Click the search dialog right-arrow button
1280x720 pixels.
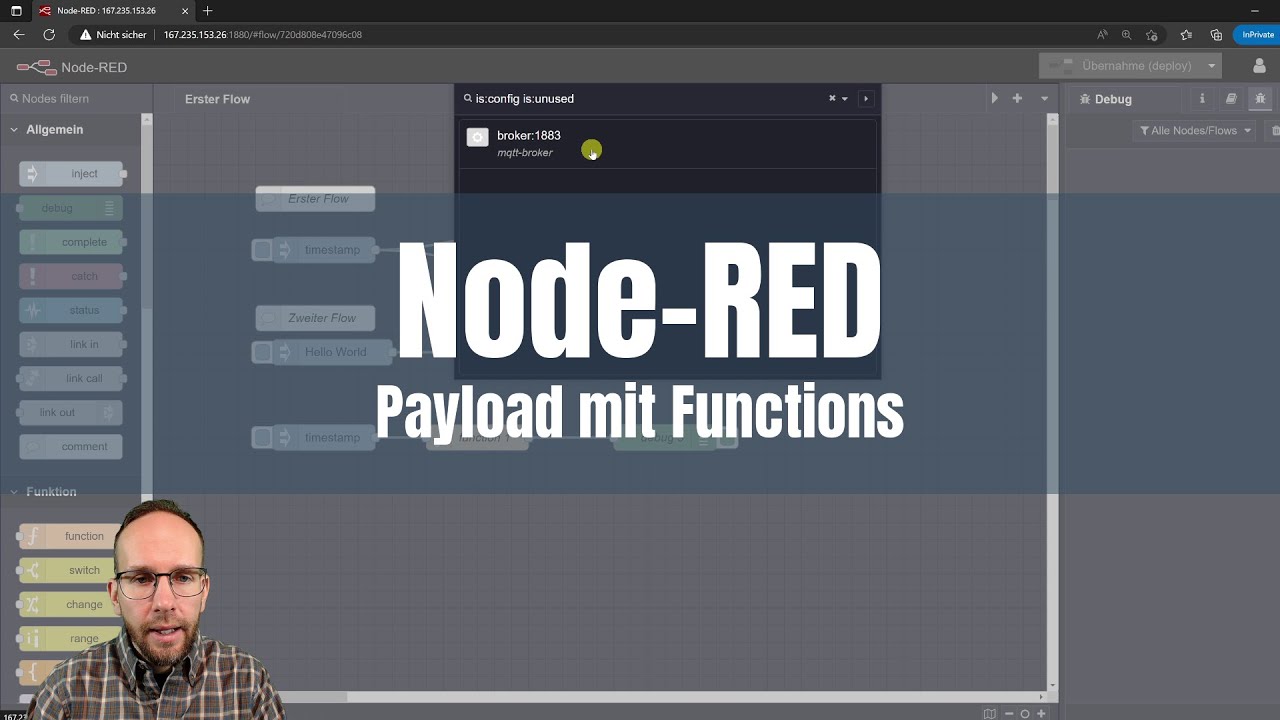[x=866, y=98]
